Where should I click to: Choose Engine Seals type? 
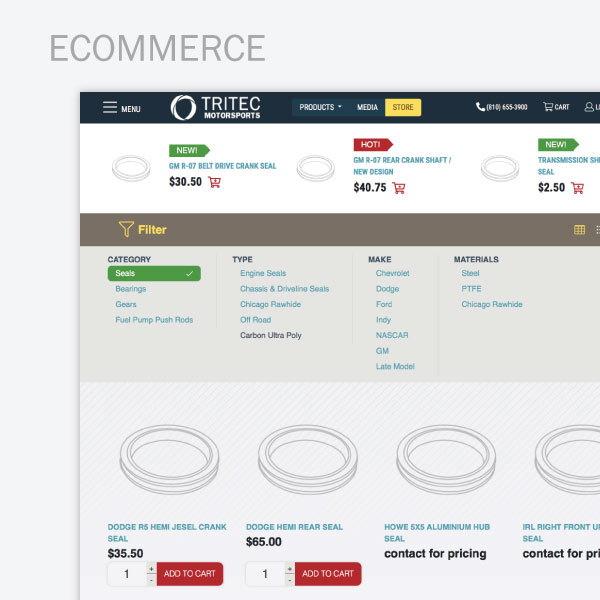point(263,273)
